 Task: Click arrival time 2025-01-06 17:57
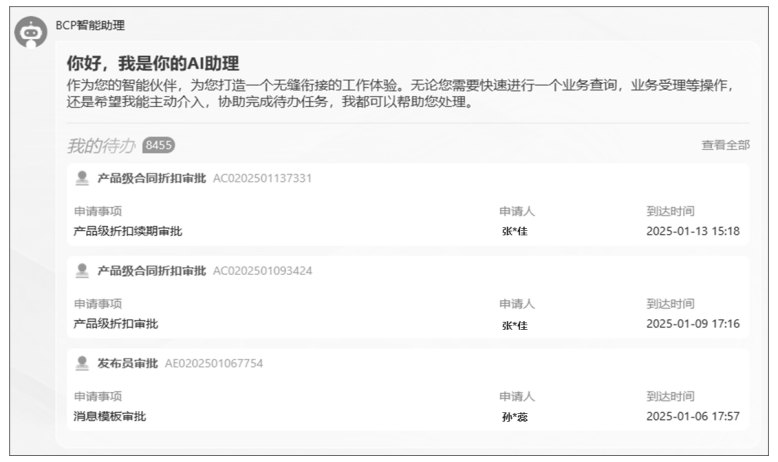[x=693, y=416]
